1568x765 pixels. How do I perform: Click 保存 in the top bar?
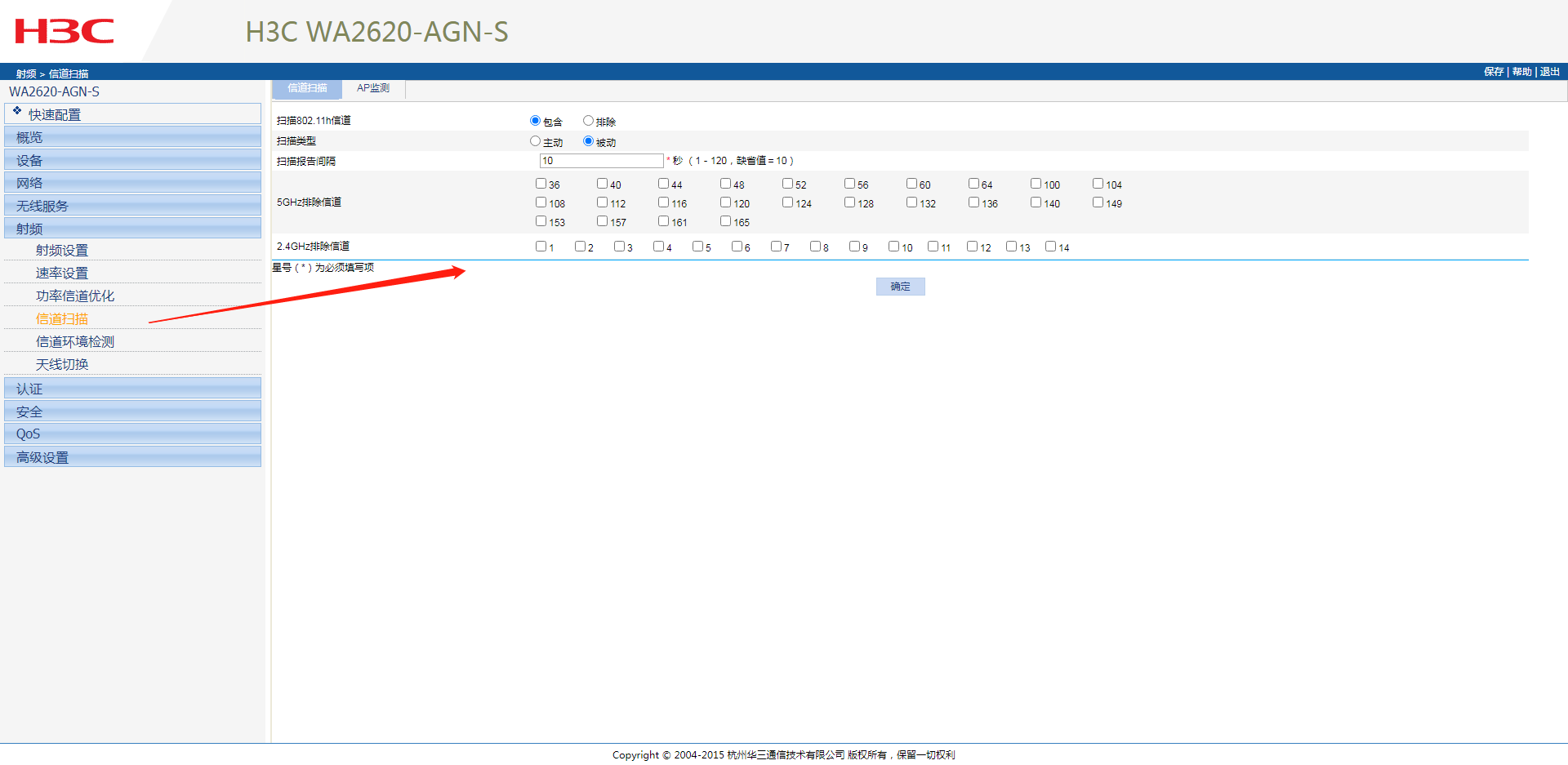pos(1494,72)
